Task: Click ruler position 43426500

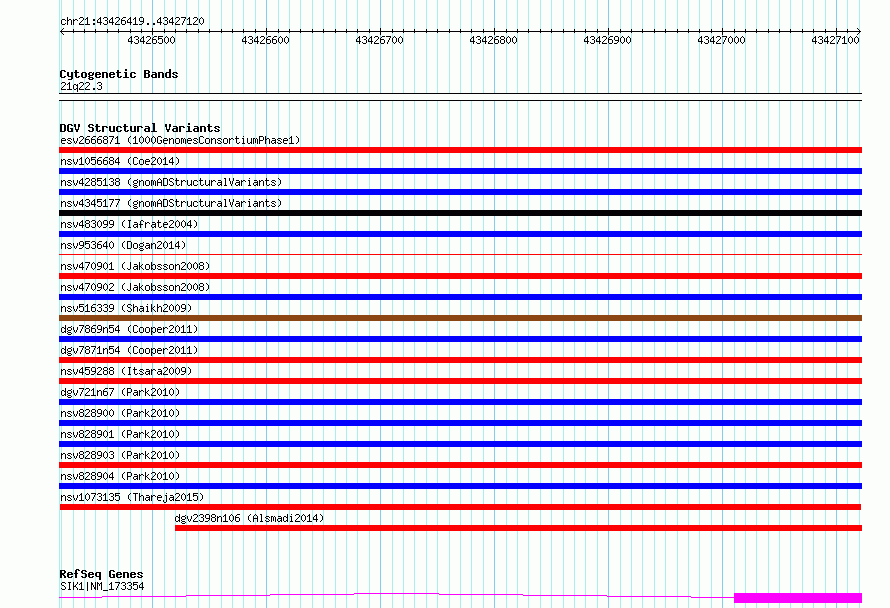Action: point(152,40)
